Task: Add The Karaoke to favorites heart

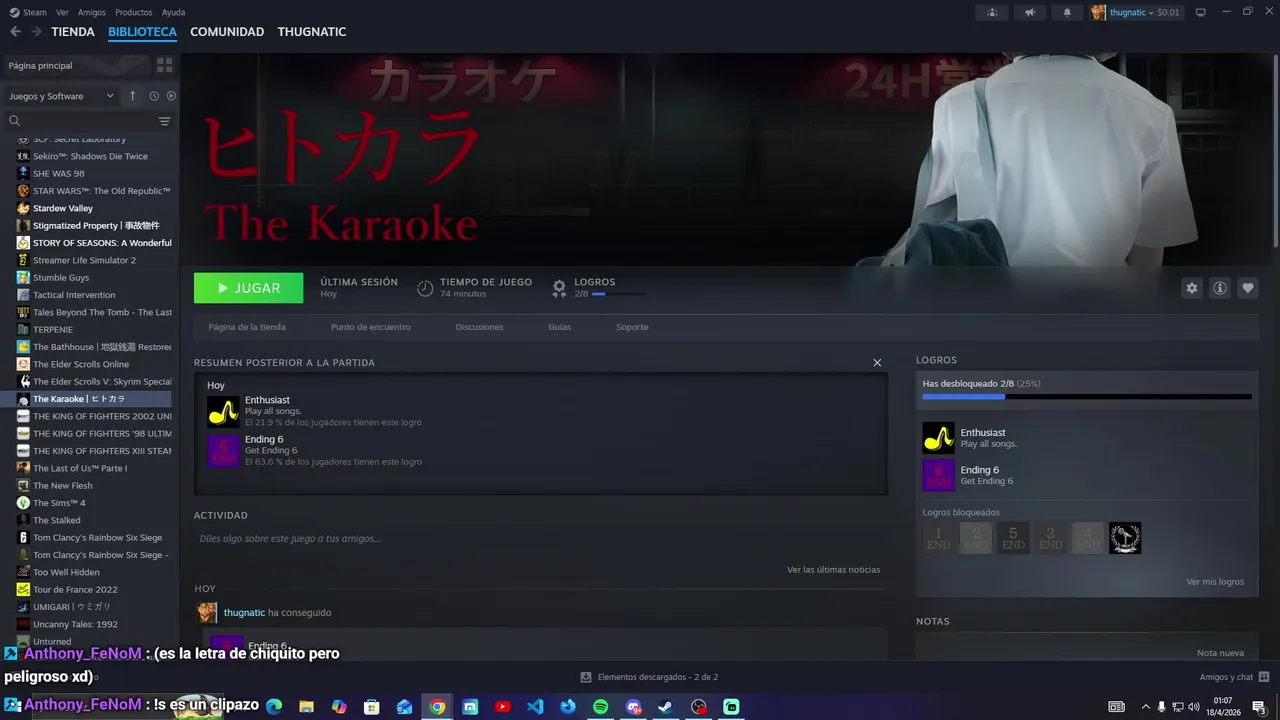Action: (1248, 288)
